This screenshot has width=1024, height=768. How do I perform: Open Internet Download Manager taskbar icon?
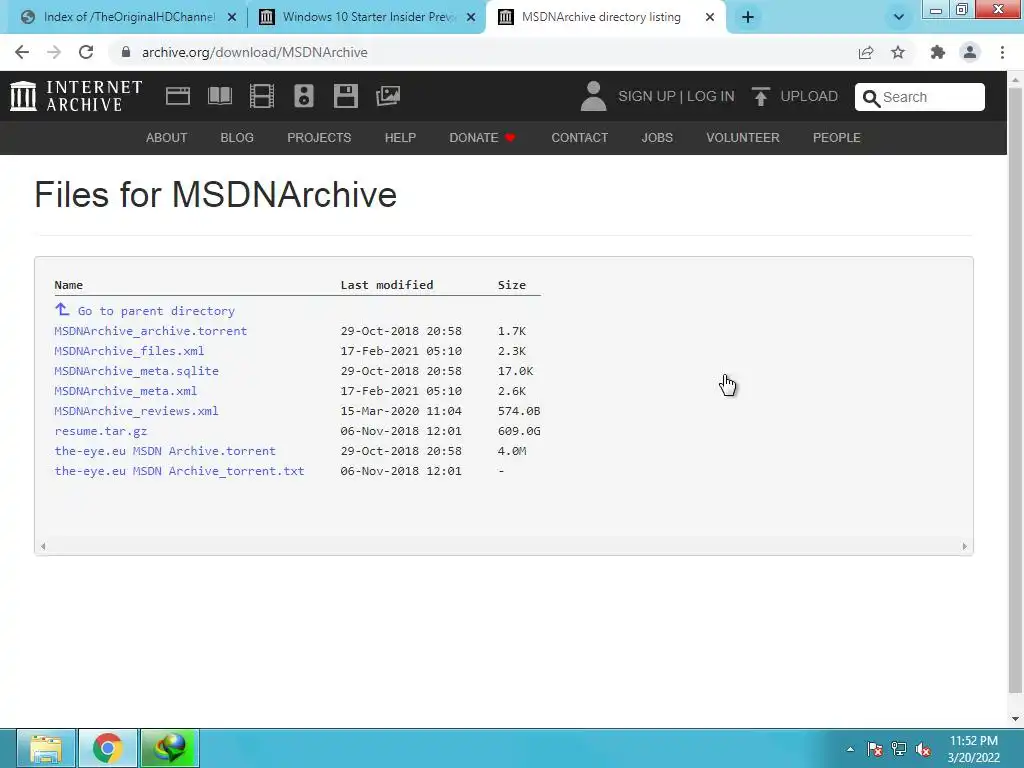[170, 748]
